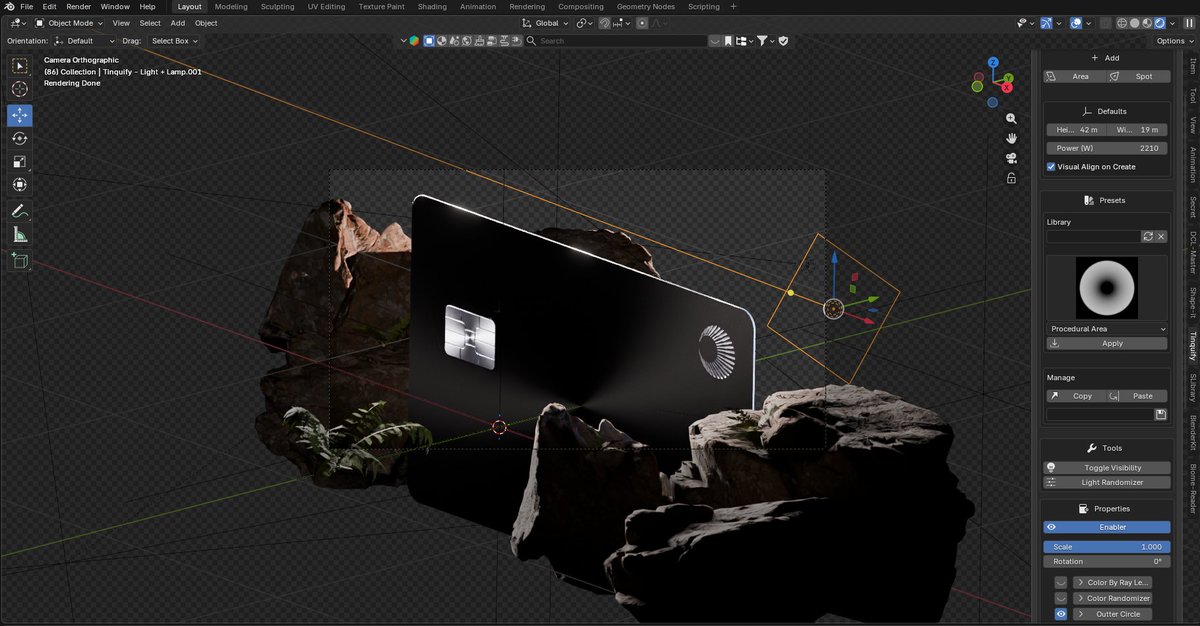1200x626 pixels.
Task: Click the Paste button under Manage
Action: (x=1137, y=395)
